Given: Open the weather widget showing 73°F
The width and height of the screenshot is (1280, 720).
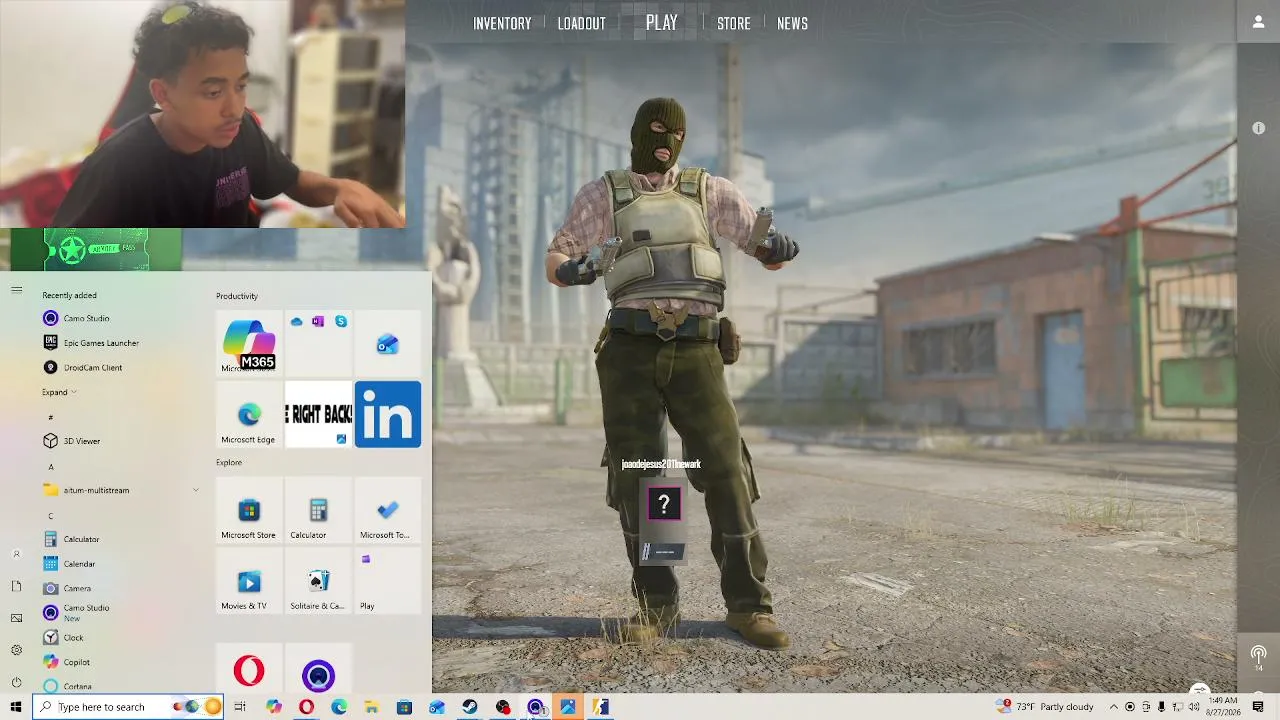Looking at the screenshot, I should 1046,707.
